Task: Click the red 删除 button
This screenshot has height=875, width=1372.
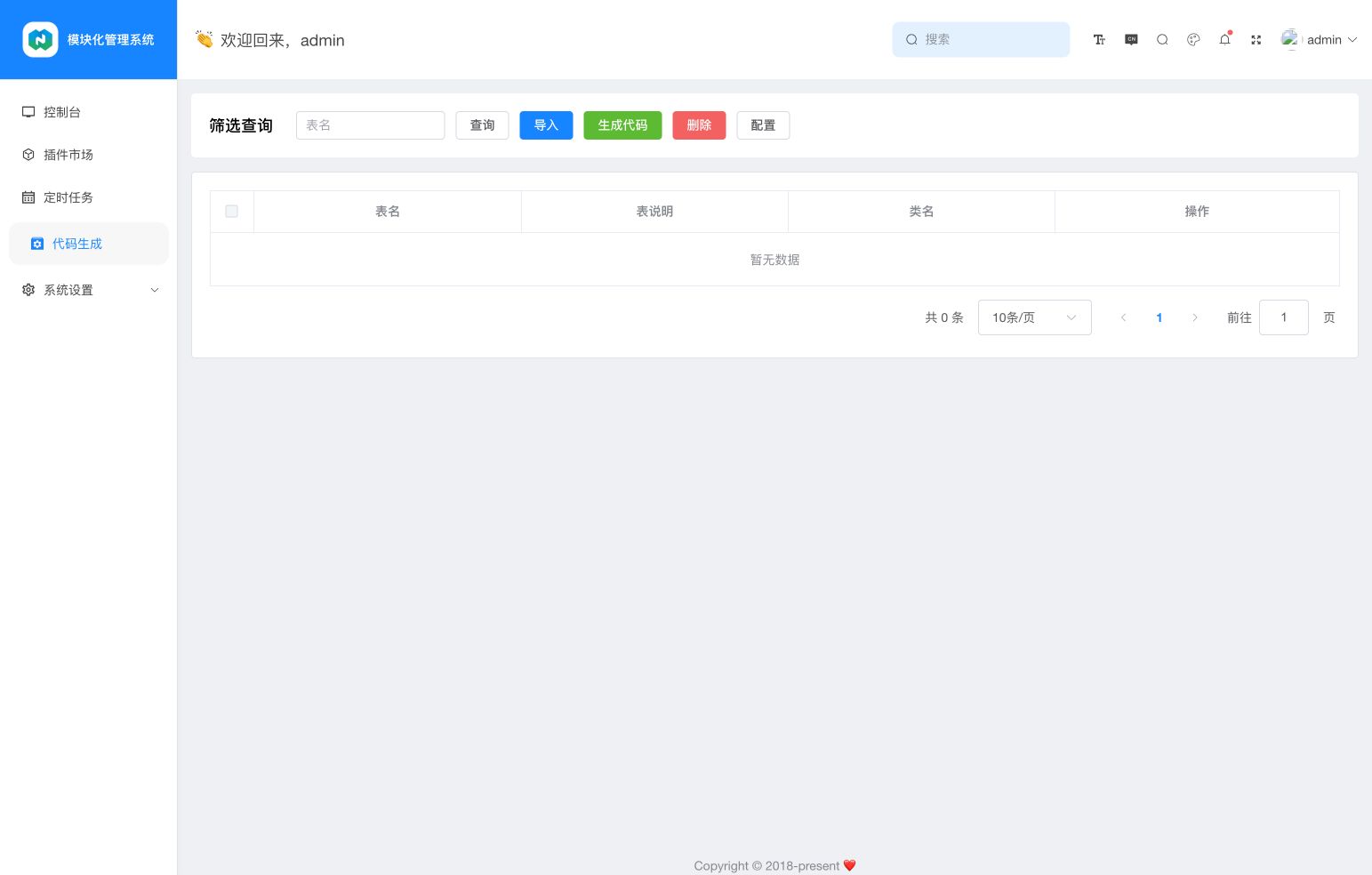Action: (699, 125)
